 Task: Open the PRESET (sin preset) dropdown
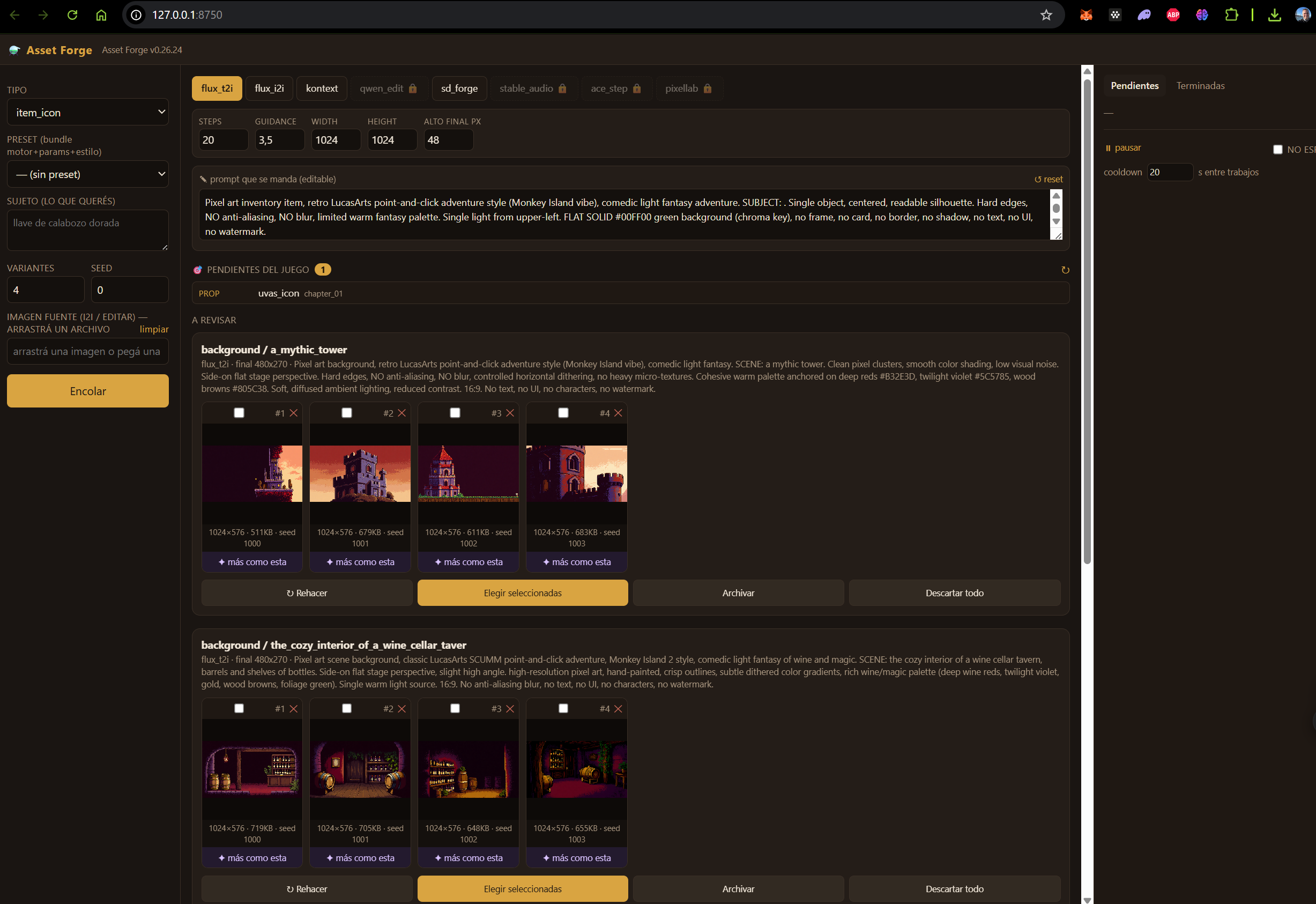pyautogui.click(x=88, y=174)
